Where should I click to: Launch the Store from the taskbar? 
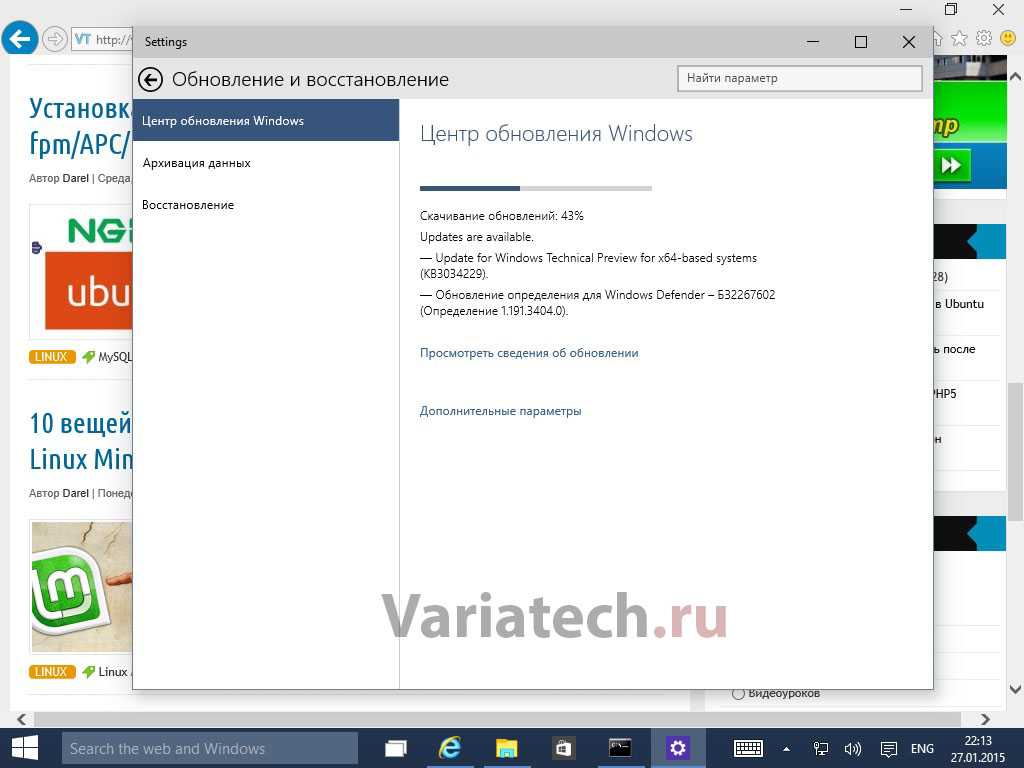click(x=564, y=748)
